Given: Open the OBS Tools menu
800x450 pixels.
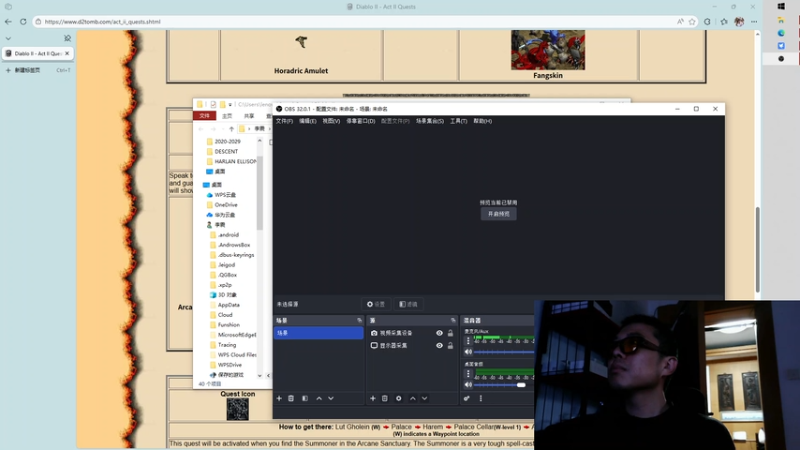Looking at the screenshot, I should coord(458,121).
